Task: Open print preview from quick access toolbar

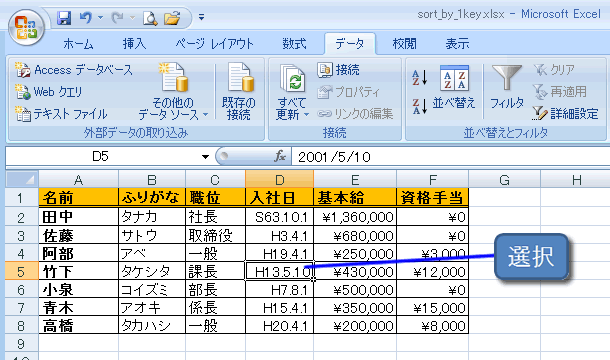Action: coord(150,18)
